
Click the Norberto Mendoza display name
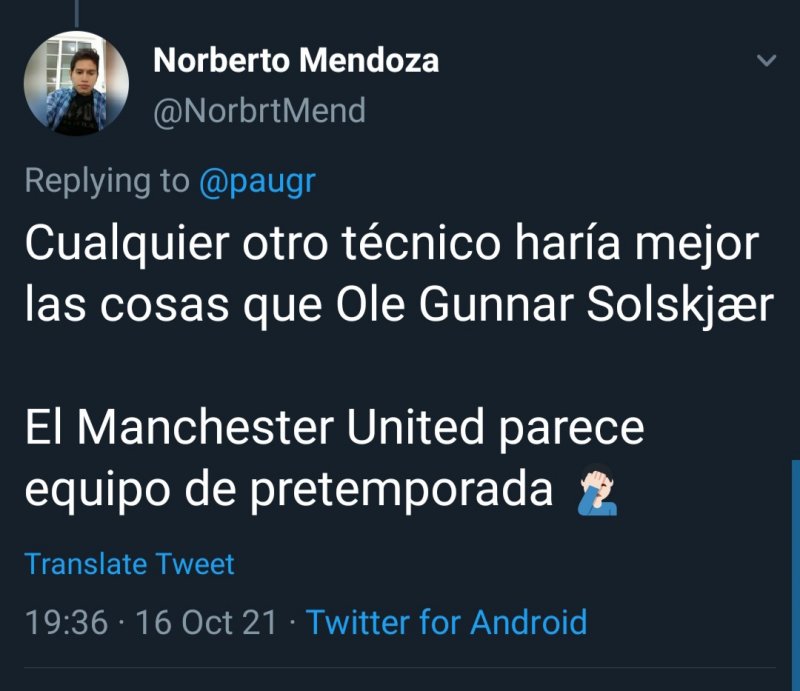(x=296, y=61)
